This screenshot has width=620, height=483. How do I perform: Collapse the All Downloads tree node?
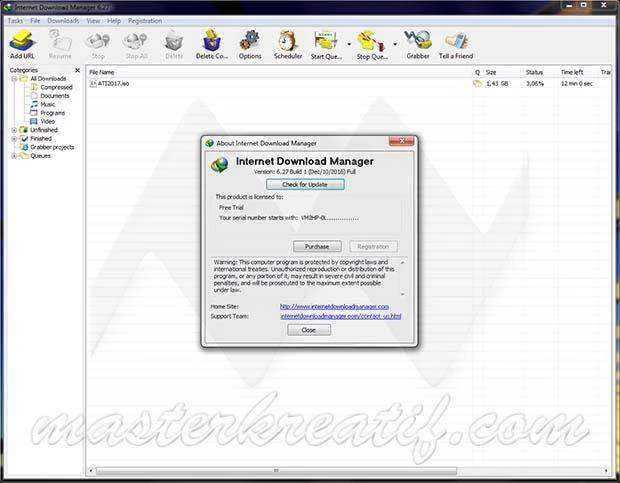tap(14, 79)
